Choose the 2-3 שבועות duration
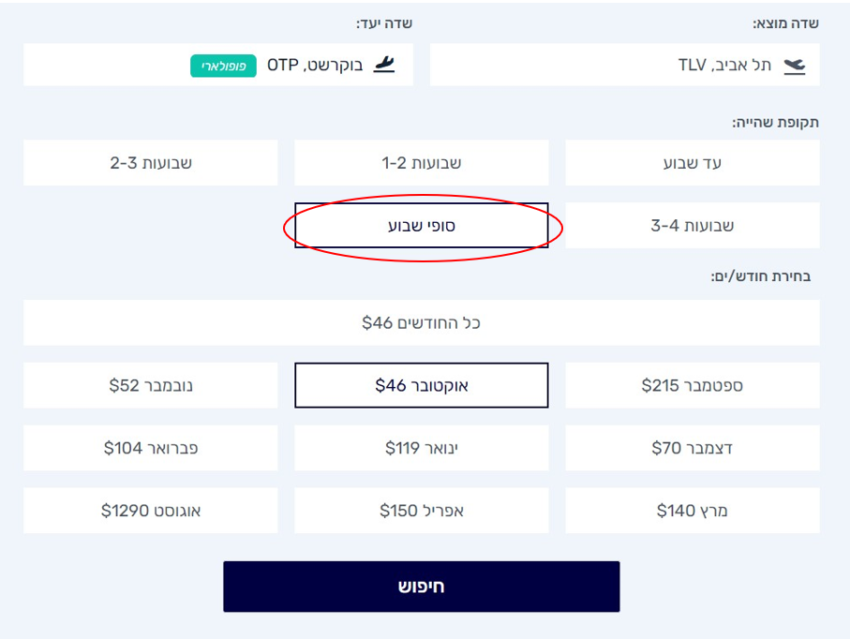 (150, 162)
